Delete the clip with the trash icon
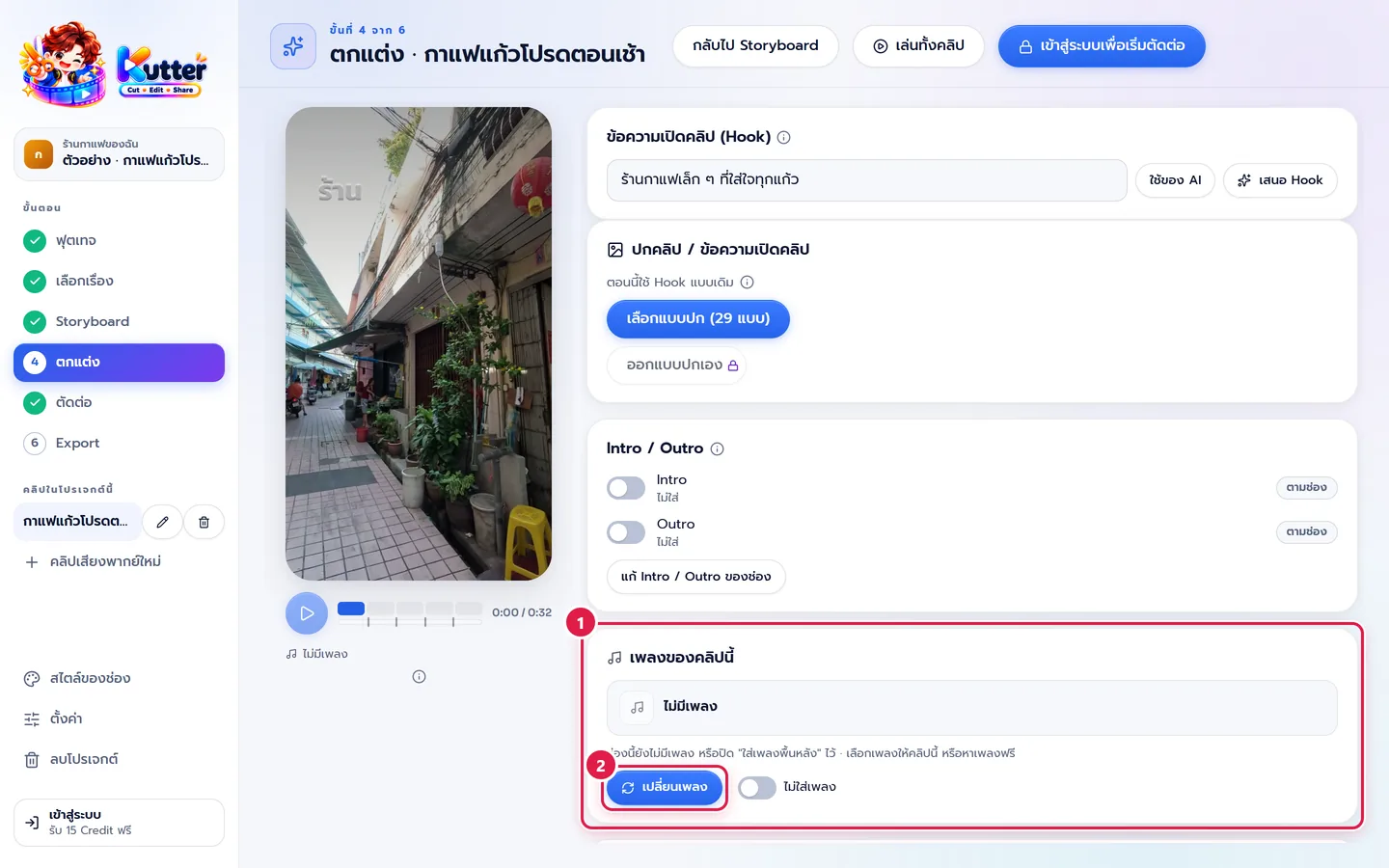 [204, 522]
